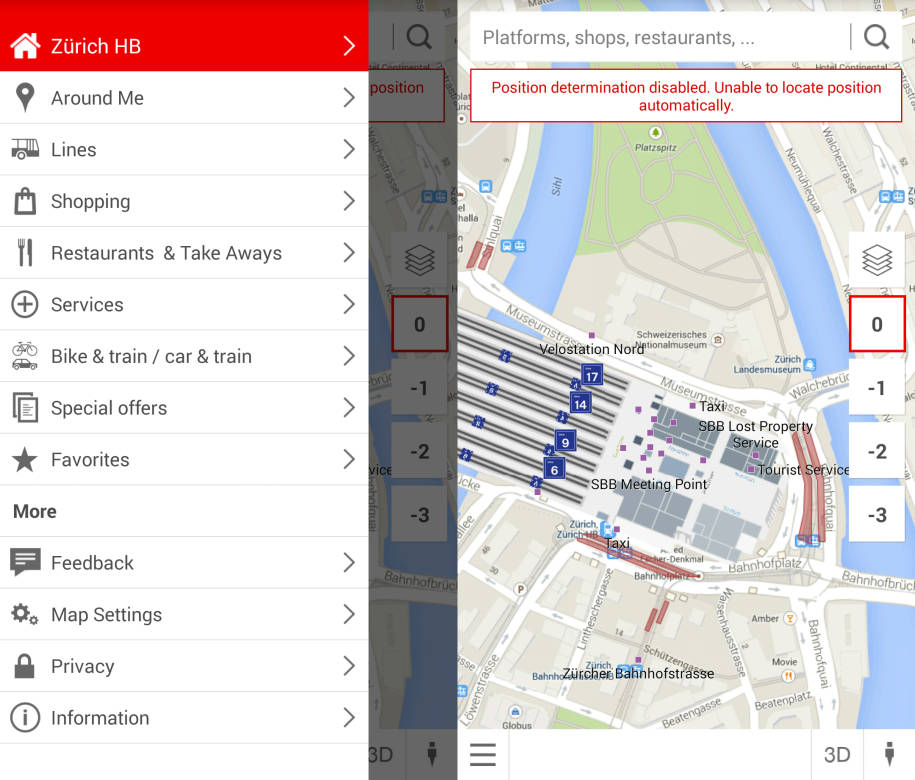Open the Map Settings entry
The image size is (915, 780).
click(184, 614)
